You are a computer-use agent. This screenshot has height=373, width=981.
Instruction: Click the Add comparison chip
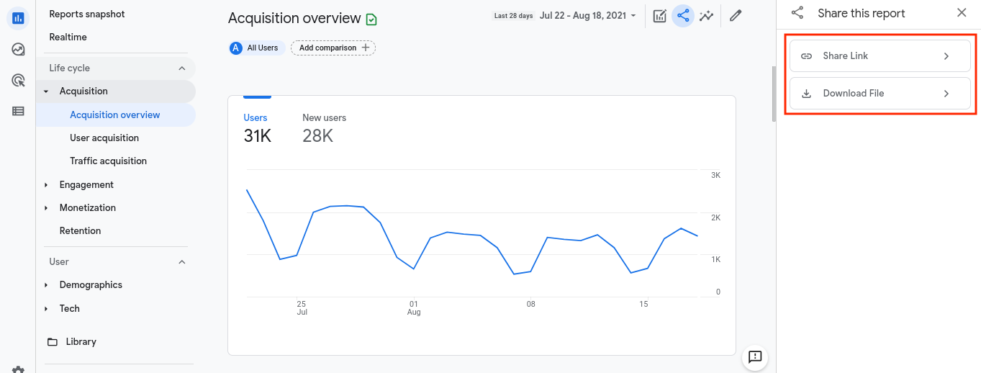(x=333, y=48)
